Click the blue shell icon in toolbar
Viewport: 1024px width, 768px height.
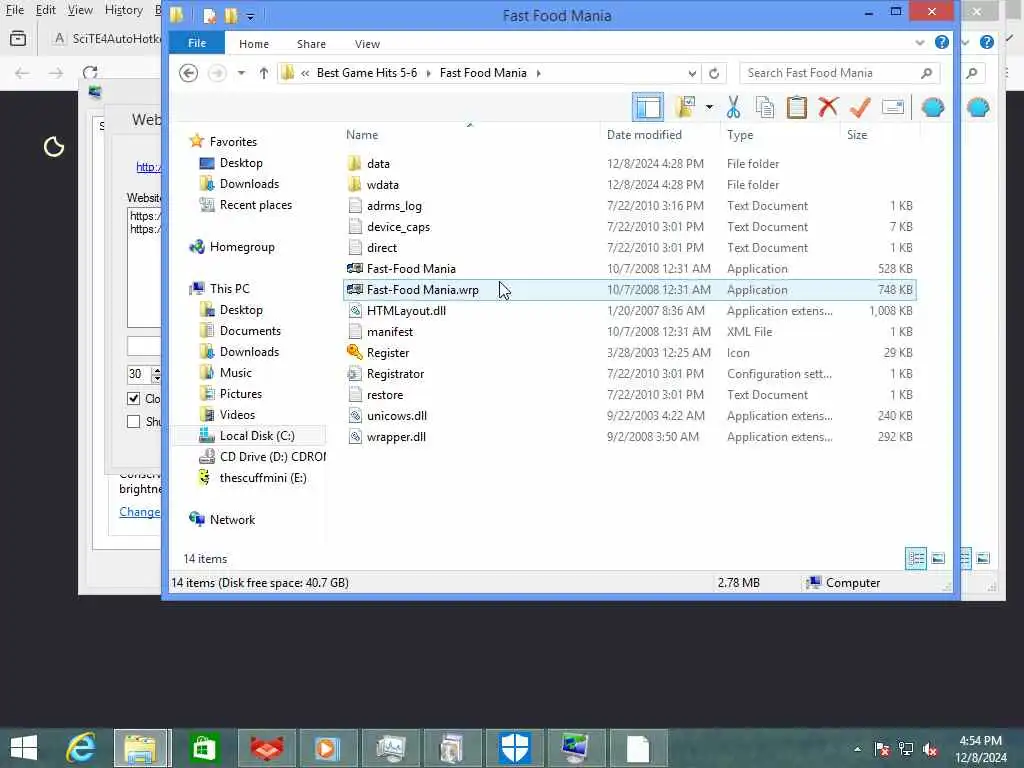[933, 107]
